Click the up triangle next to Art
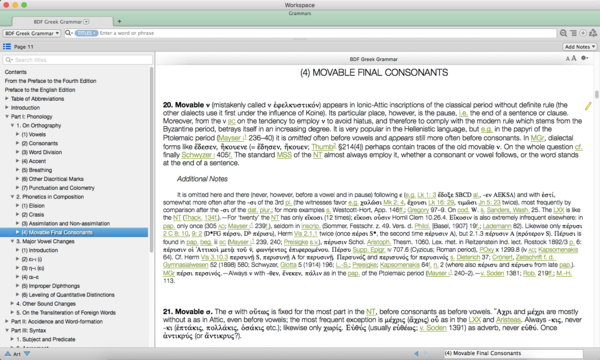 pyautogui.click(x=7, y=353)
